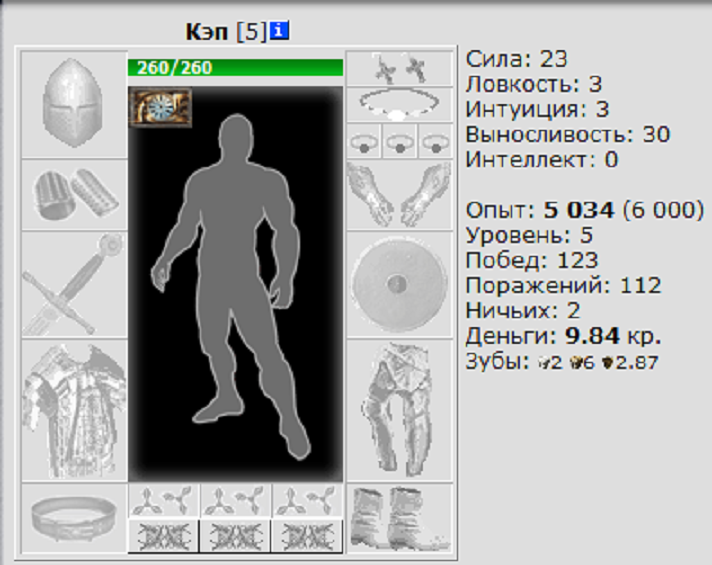Click the first ring slot
This screenshot has height=565, width=712.
[x=363, y=142]
